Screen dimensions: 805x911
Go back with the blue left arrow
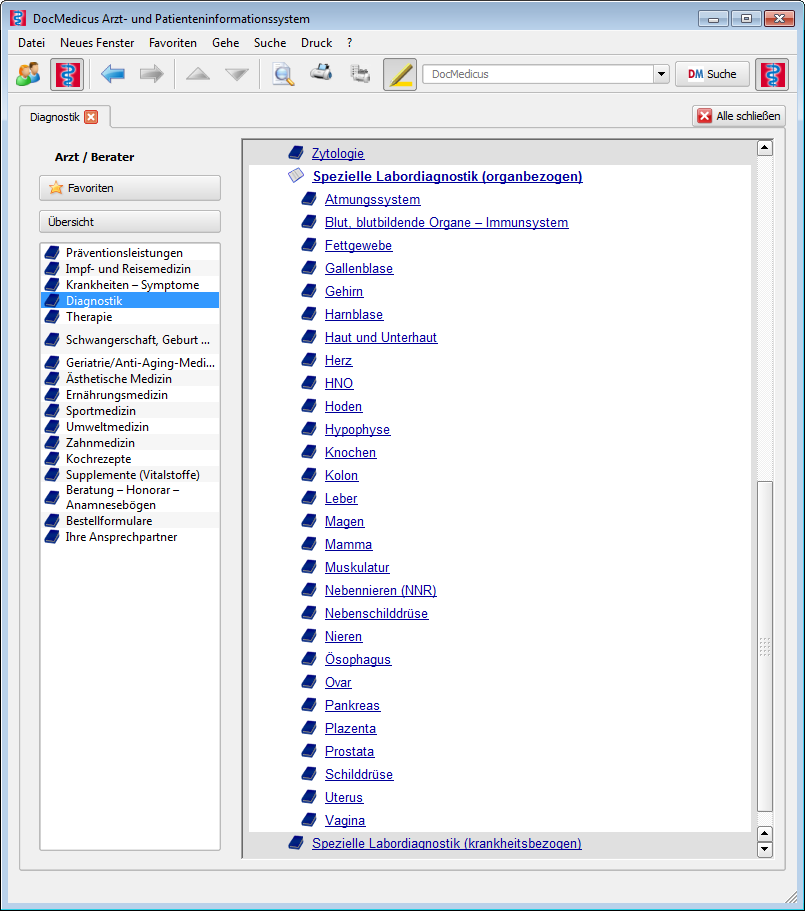click(113, 74)
